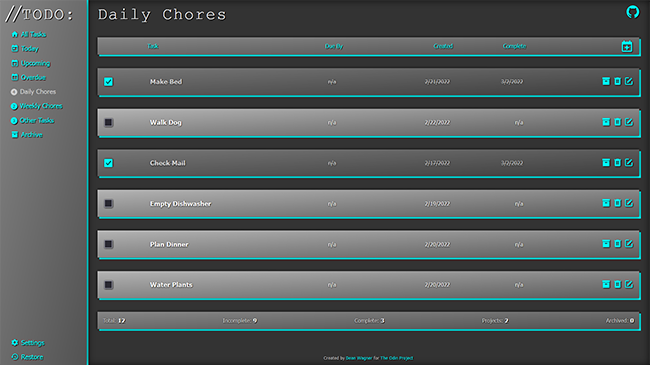Delete the Empty Dishwasher task
This screenshot has width=650, height=365.
click(618, 203)
